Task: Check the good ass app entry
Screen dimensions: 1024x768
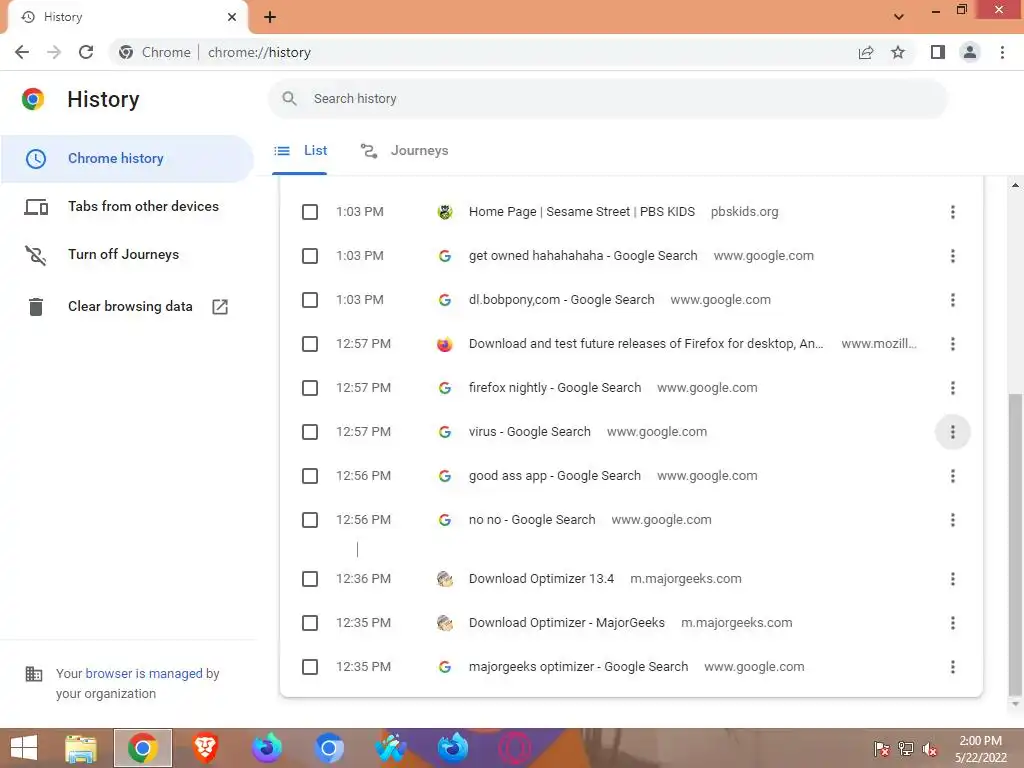Action: coord(310,476)
